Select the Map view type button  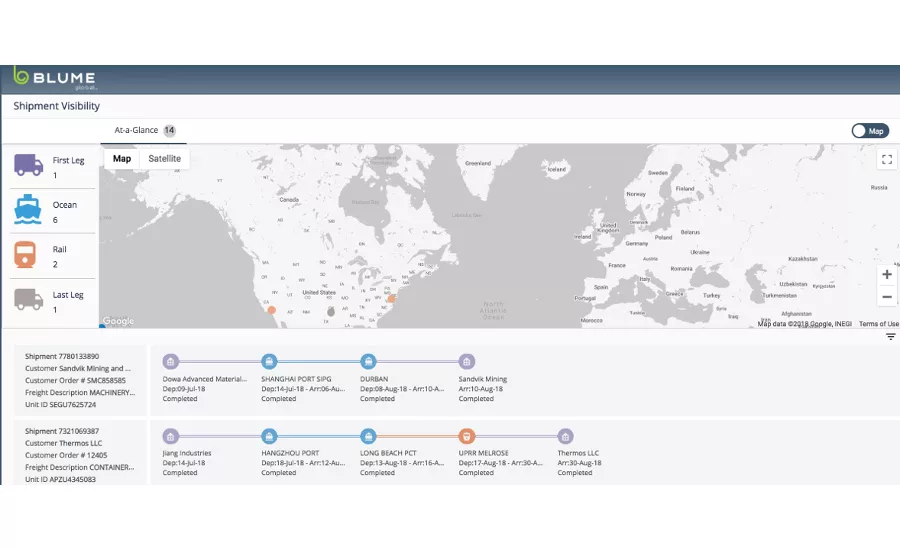pyautogui.click(x=122, y=158)
